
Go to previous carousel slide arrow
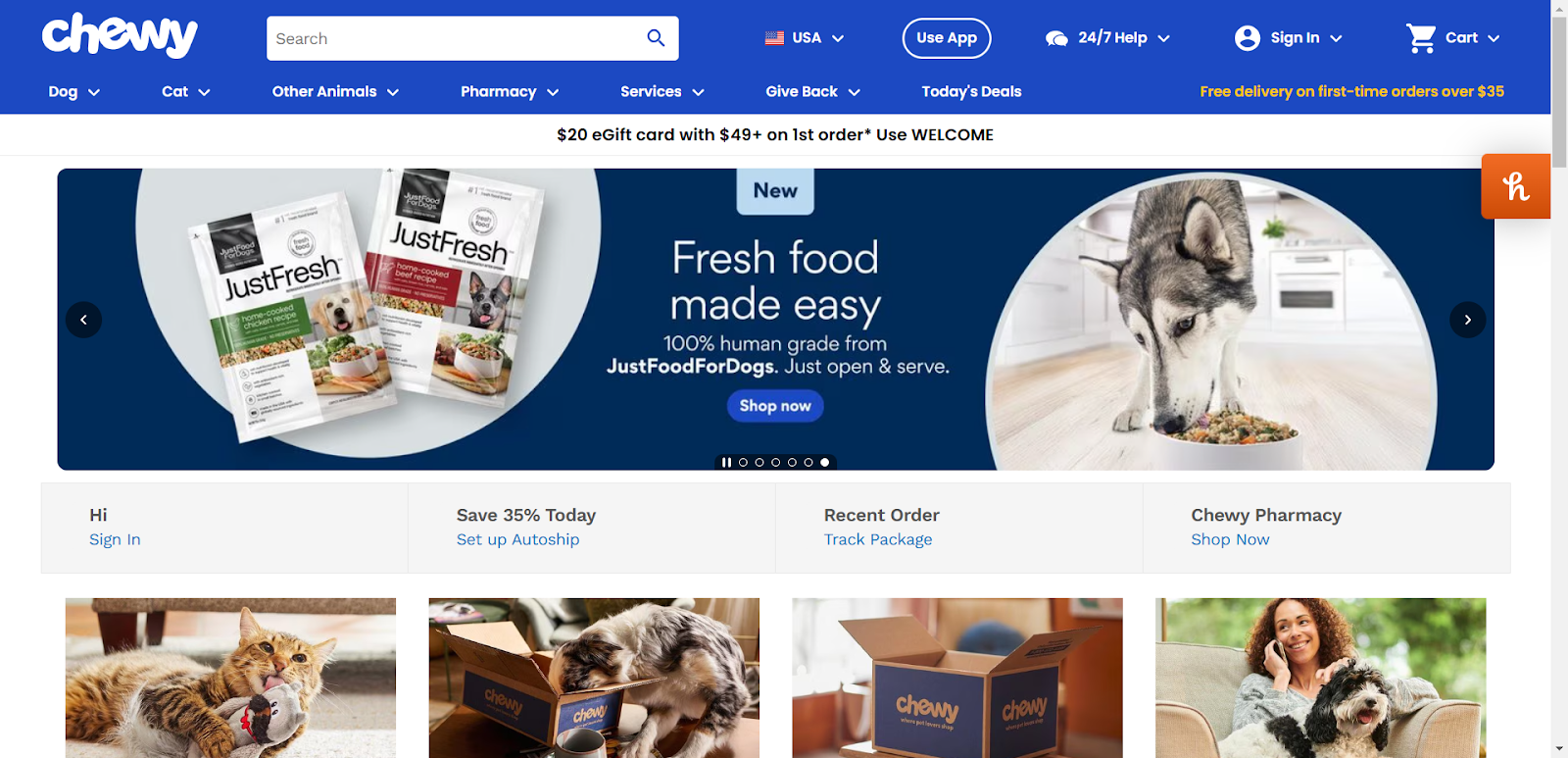pyautogui.click(x=83, y=320)
